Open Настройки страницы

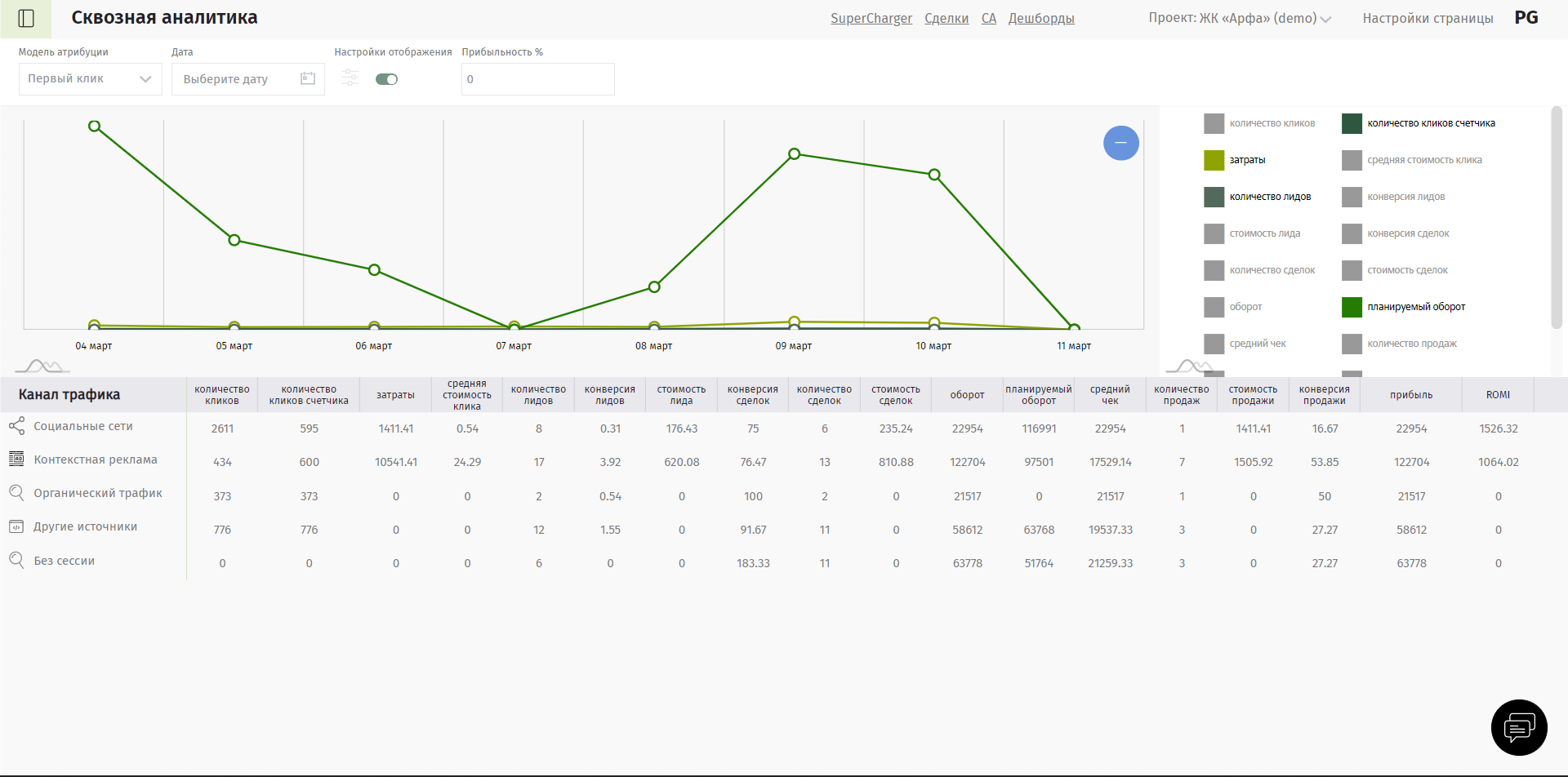click(1428, 18)
